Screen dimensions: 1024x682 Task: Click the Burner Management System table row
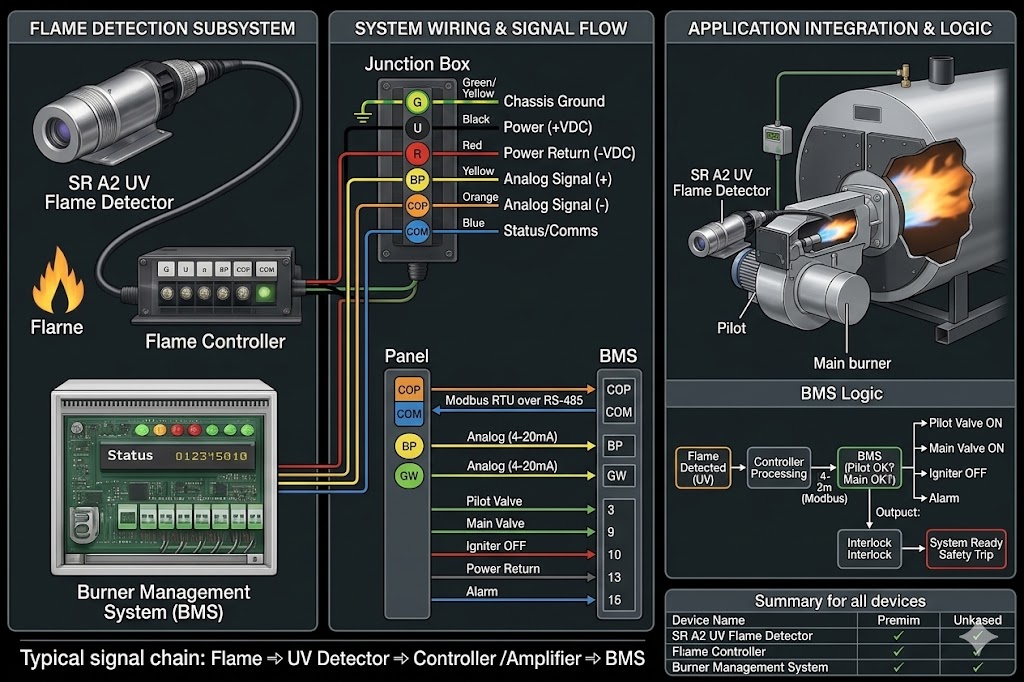point(840,667)
